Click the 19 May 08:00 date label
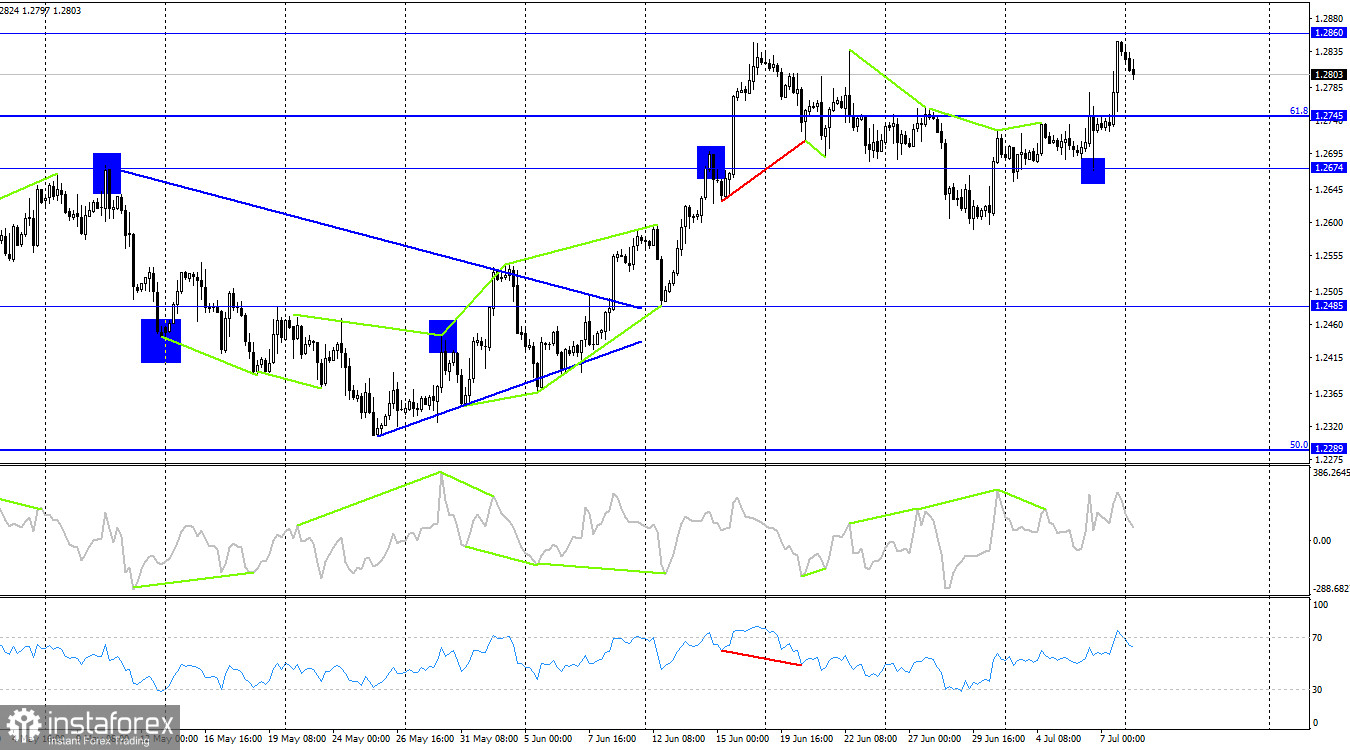Screen dimensions: 1350x750 coord(298,738)
